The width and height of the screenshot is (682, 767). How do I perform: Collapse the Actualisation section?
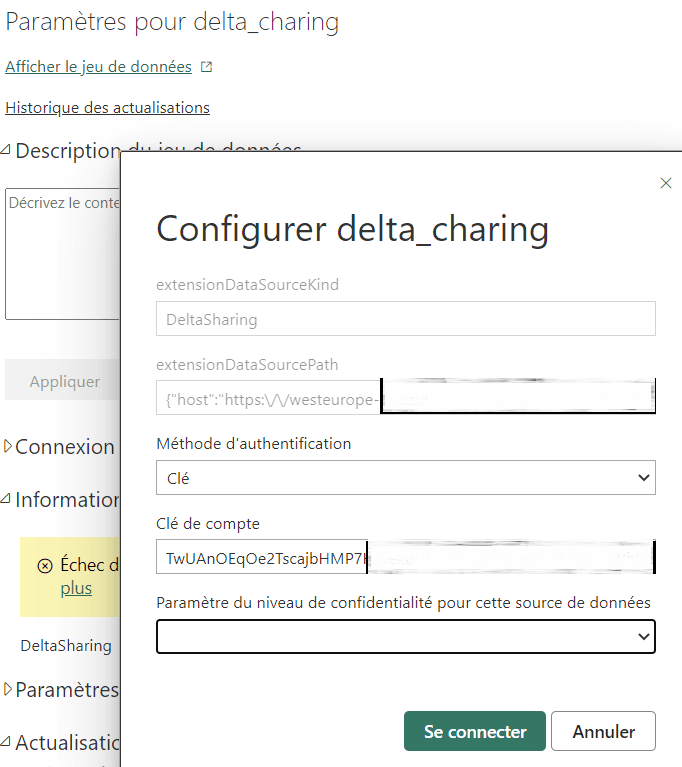coord(5,742)
